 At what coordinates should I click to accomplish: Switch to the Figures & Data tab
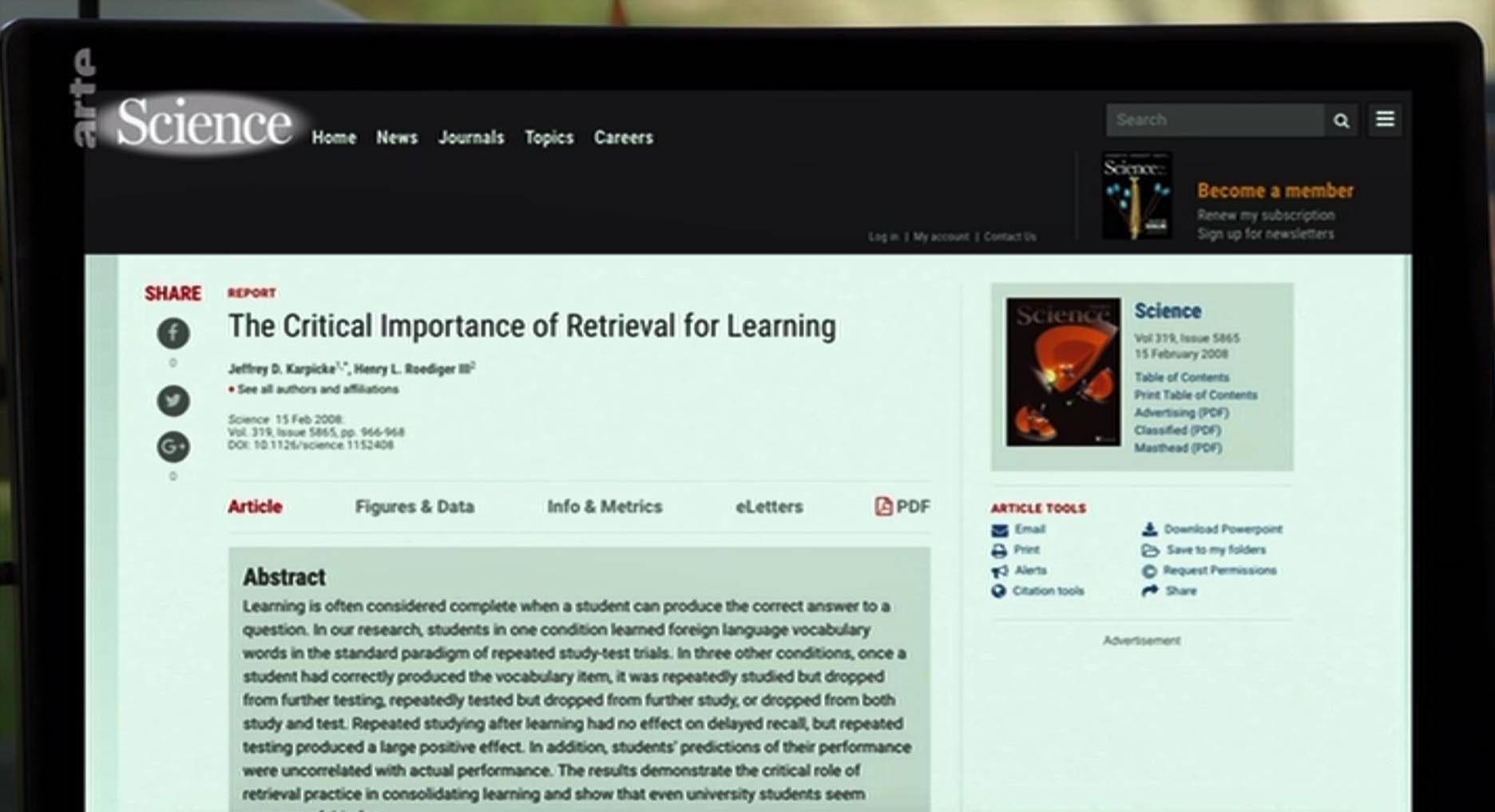414,506
